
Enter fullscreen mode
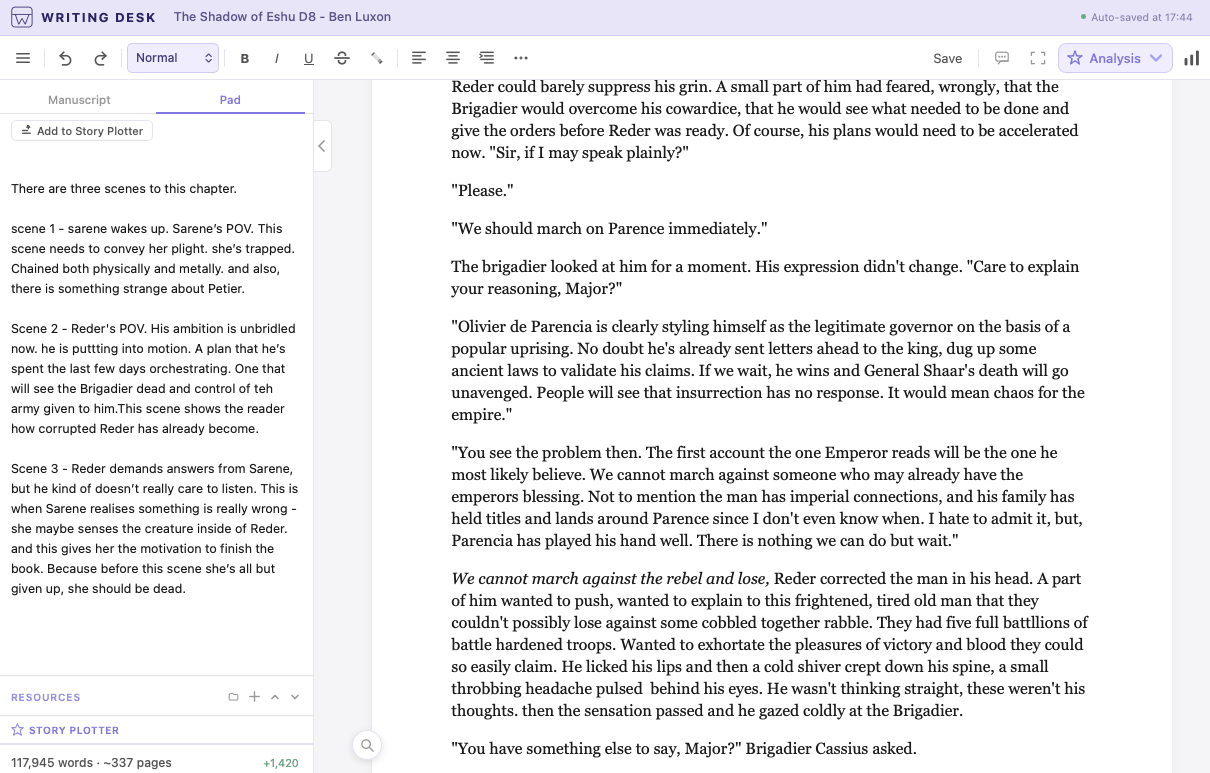pyautogui.click(x=1038, y=58)
